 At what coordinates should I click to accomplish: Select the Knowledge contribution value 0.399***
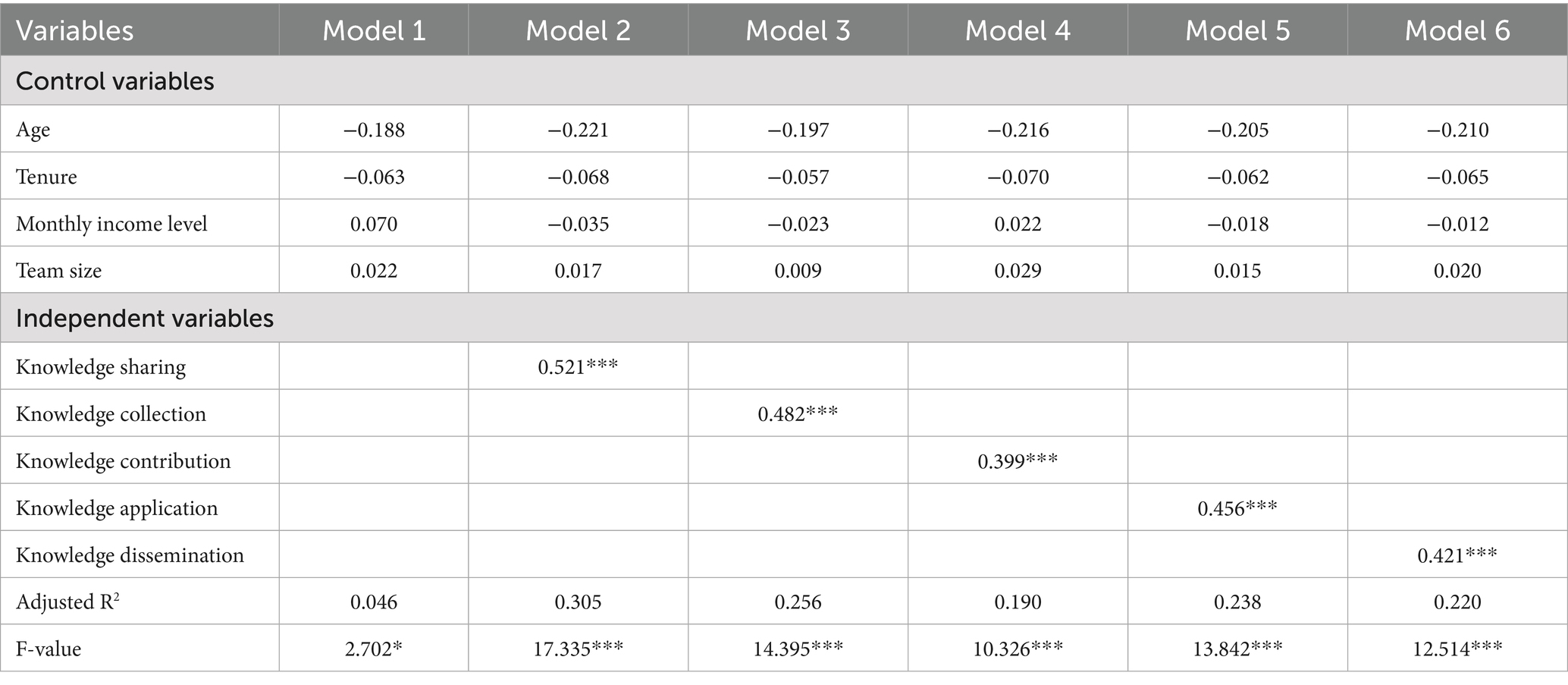[1018, 461]
